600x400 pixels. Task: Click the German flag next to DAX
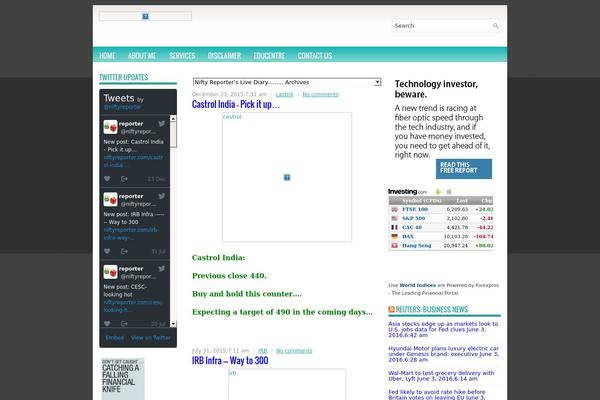[395, 237]
